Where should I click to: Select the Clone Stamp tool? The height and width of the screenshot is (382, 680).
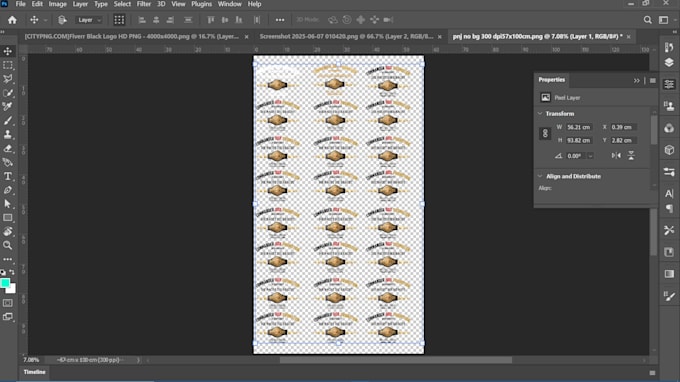[8, 134]
